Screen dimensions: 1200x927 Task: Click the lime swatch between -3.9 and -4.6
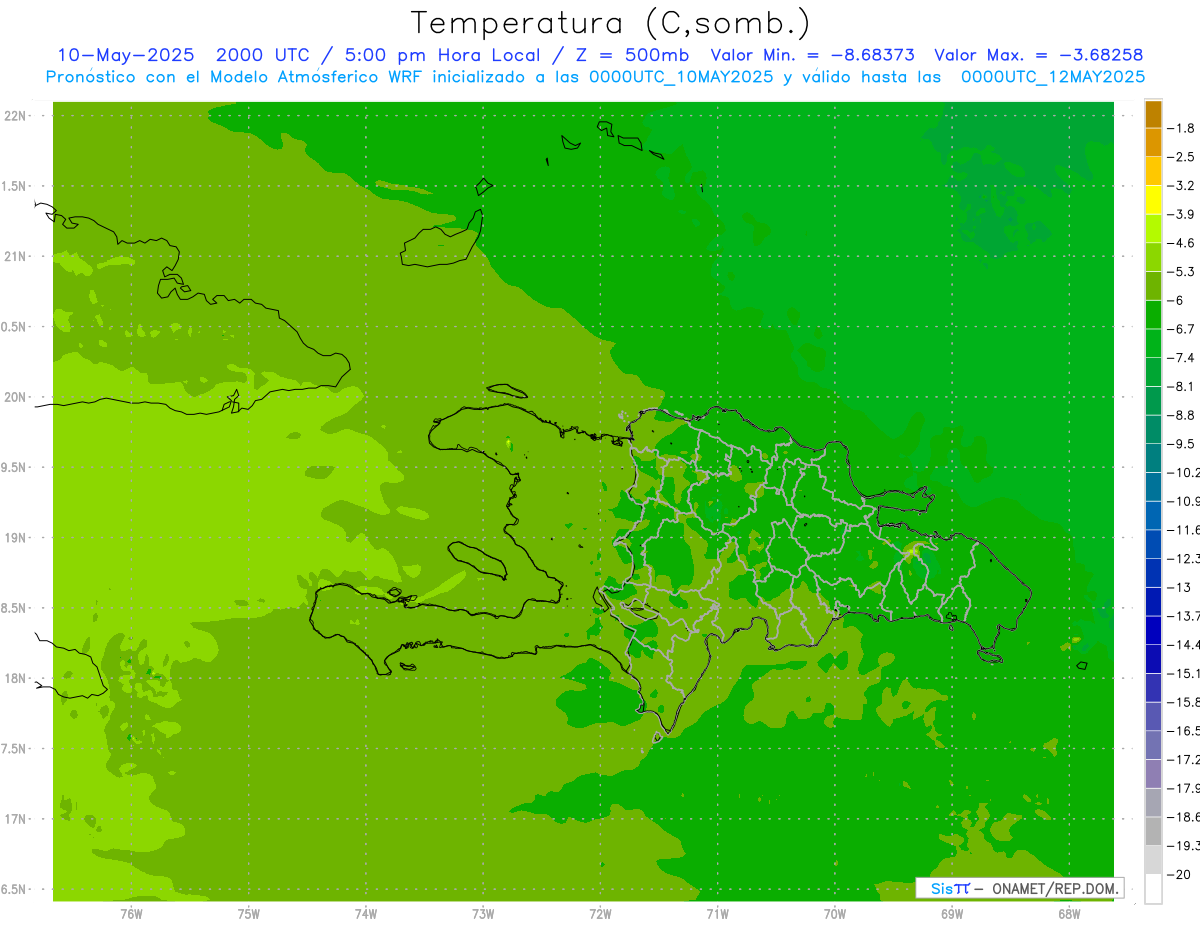[1153, 229]
